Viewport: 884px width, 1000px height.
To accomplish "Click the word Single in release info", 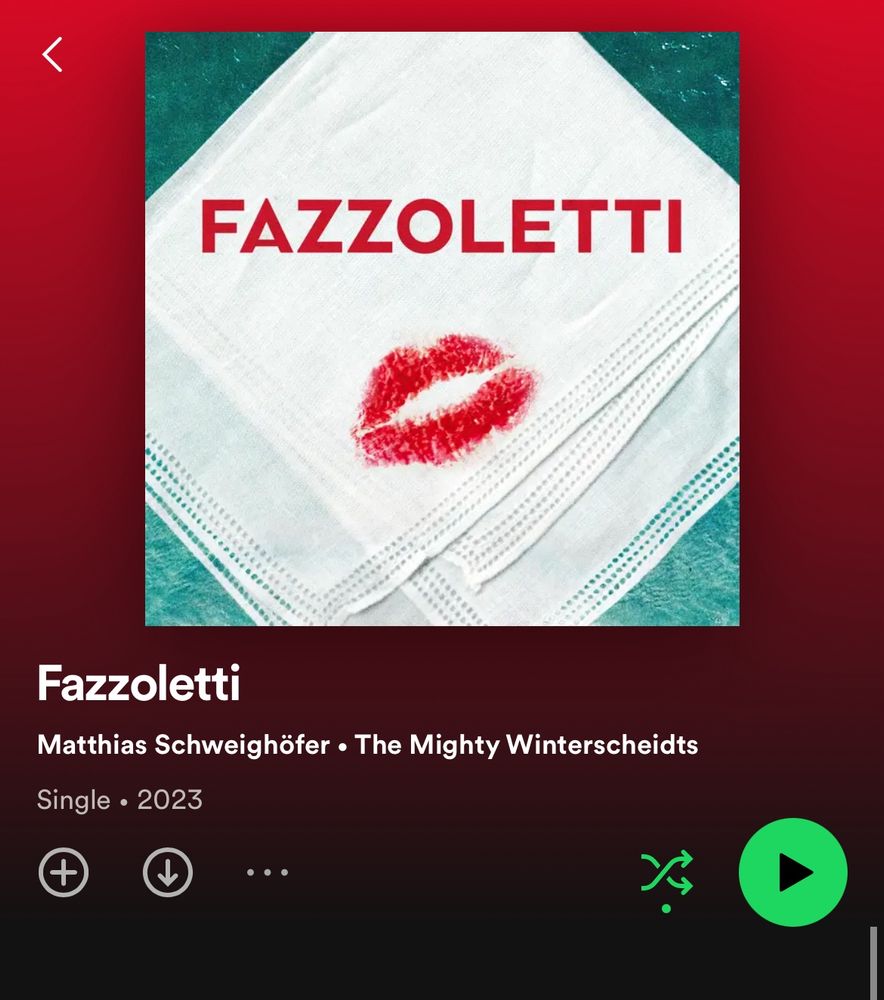I will 73,800.
